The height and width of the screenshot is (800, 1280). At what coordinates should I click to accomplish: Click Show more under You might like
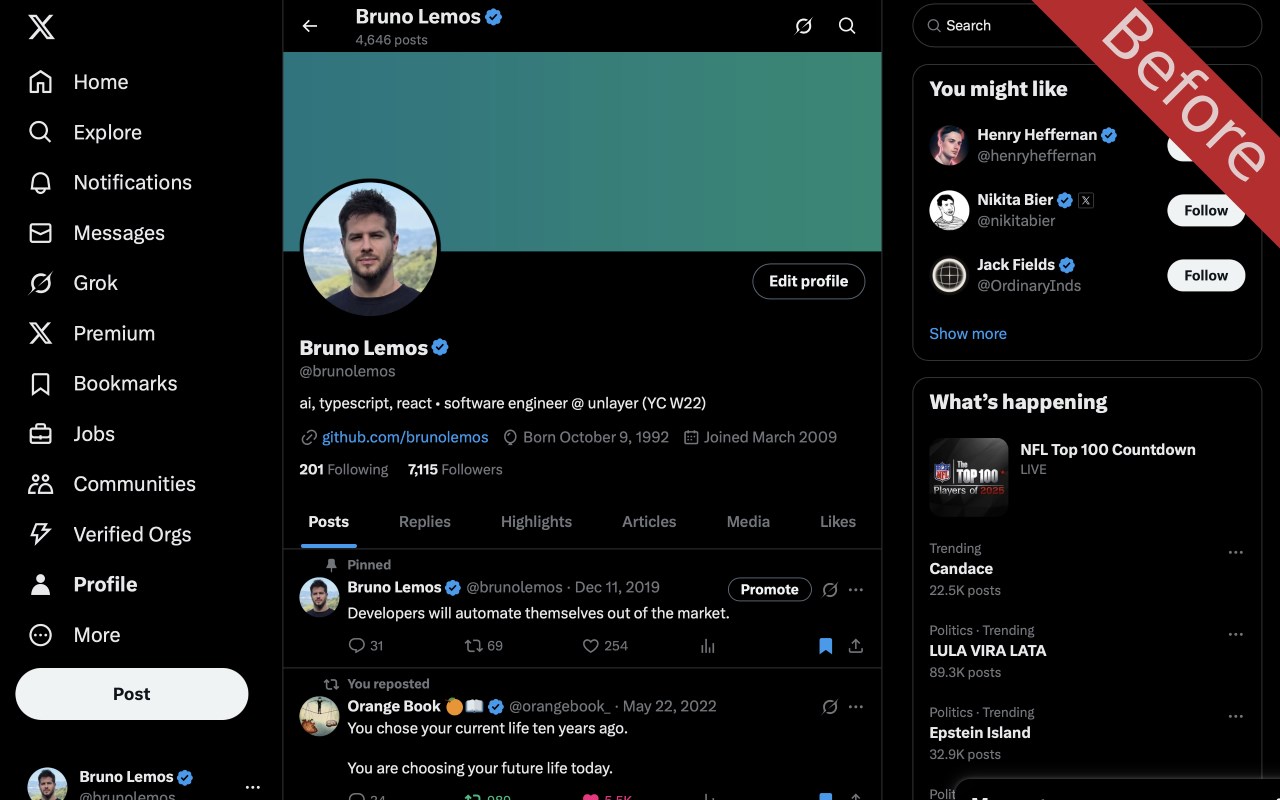(x=968, y=334)
